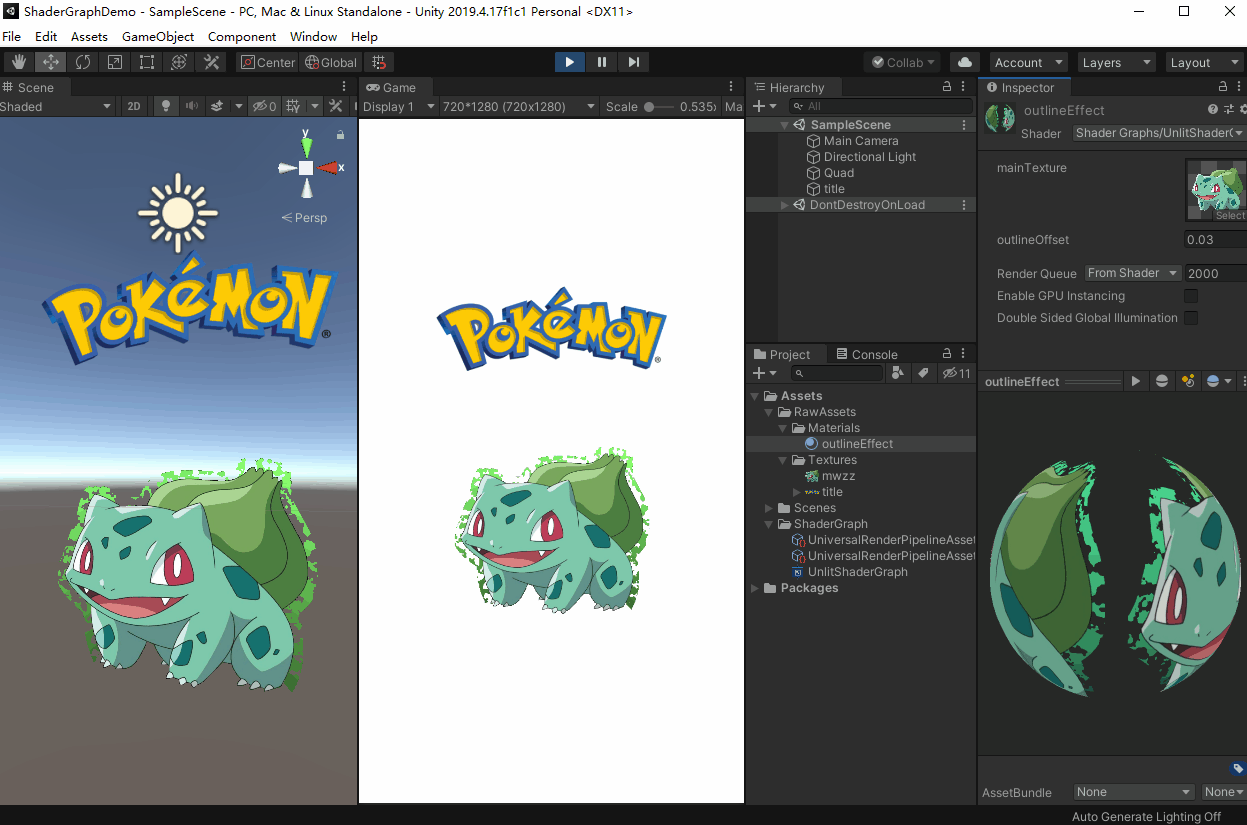Open the Scene panel options menu
The image size is (1247, 825).
[344, 87]
